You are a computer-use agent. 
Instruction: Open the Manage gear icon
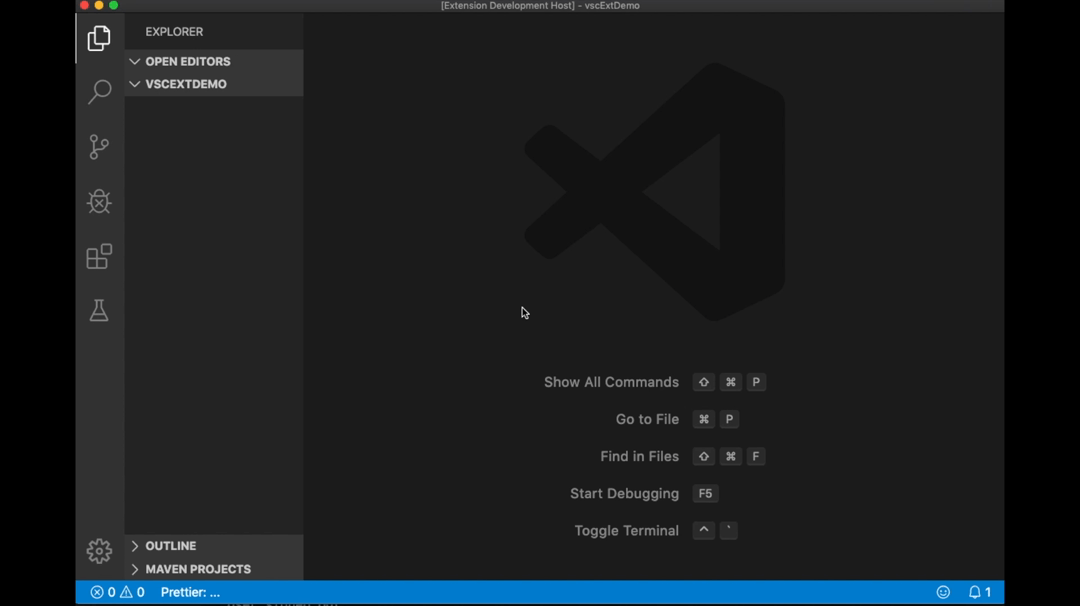point(99,551)
